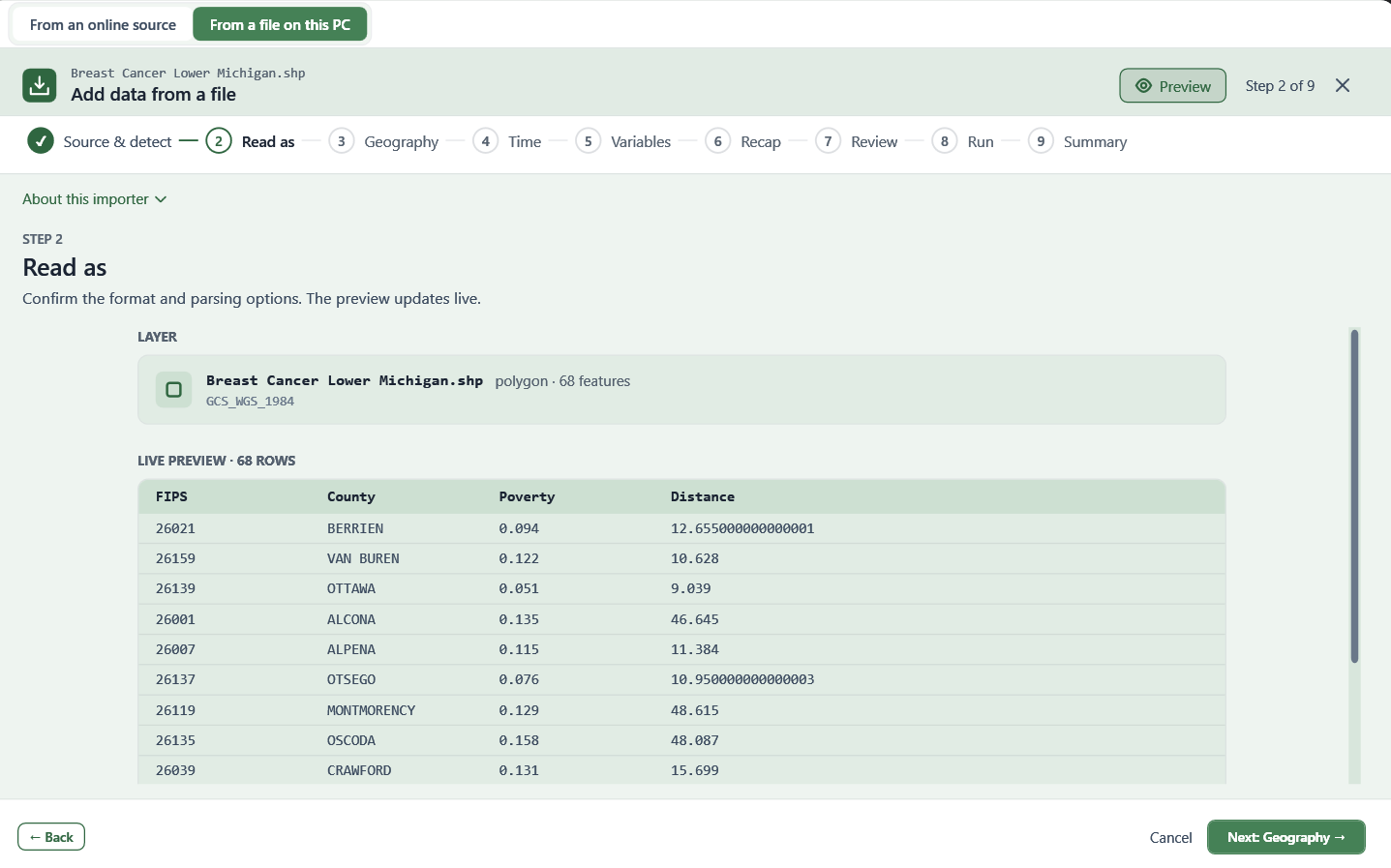This screenshot has width=1391, height=868.
Task: Click step 2 circle for Read as
Action: coord(219,141)
